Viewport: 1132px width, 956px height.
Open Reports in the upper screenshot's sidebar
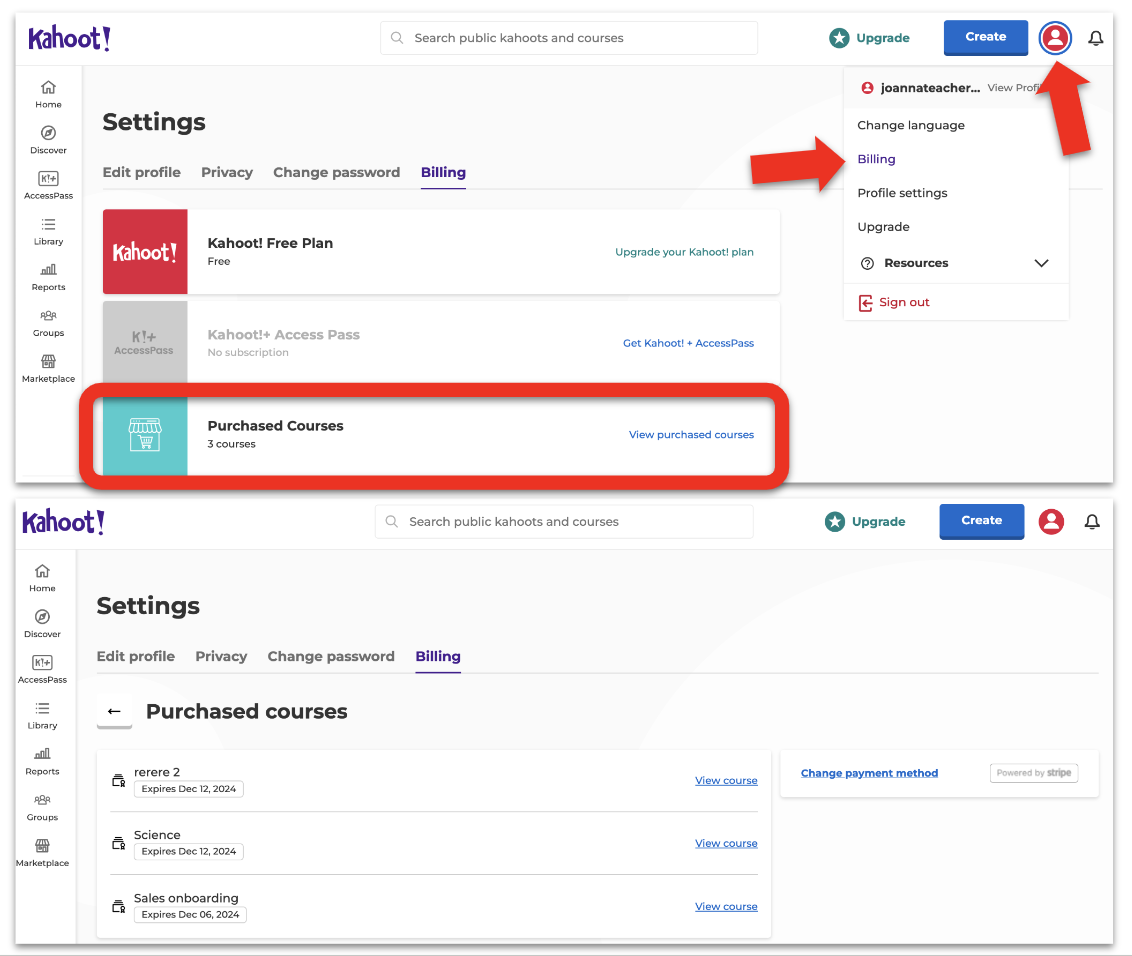(x=48, y=277)
